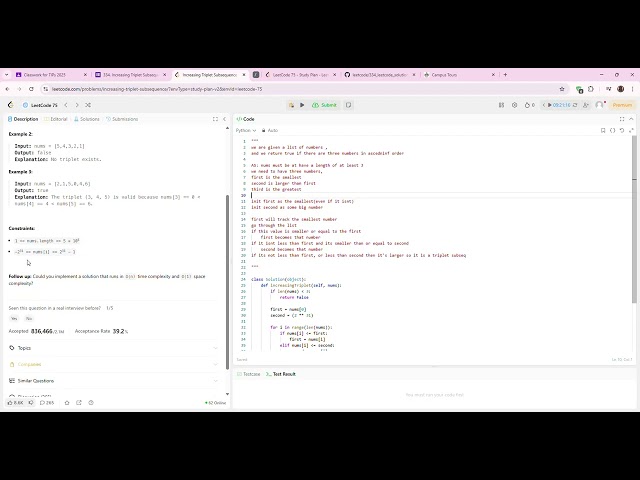Screen dimensions: 640x480
Task: Open the debugger icon left of Run
Action: (x=291, y=105)
